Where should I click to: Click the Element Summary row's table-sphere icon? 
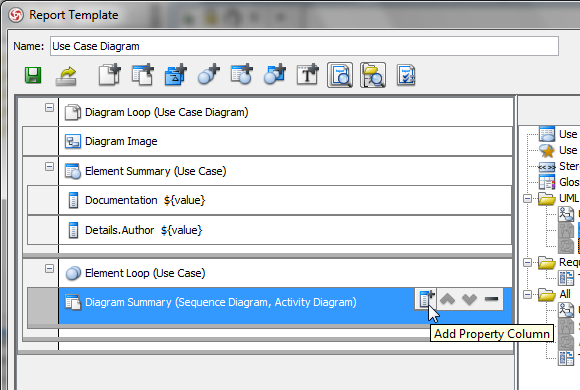pyautogui.click(x=73, y=171)
